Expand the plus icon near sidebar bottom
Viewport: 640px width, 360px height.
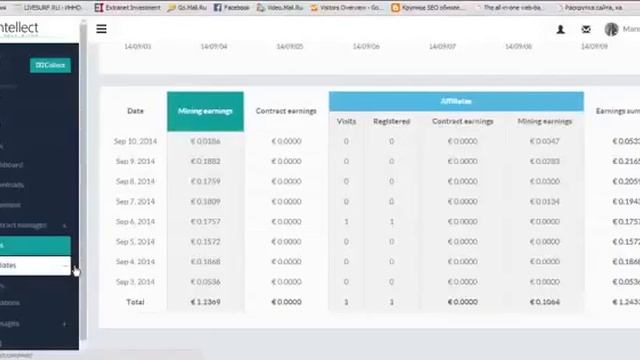(64, 324)
